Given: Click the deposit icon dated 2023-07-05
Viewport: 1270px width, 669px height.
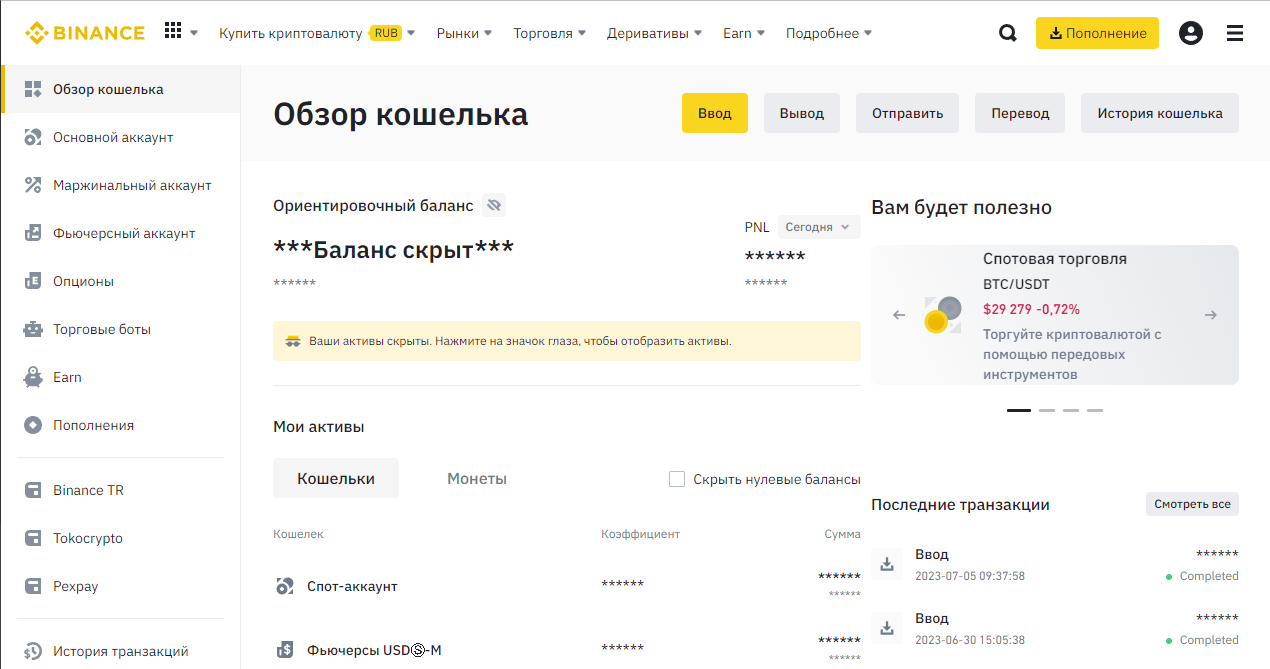Looking at the screenshot, I should click(x=886, y=564).
